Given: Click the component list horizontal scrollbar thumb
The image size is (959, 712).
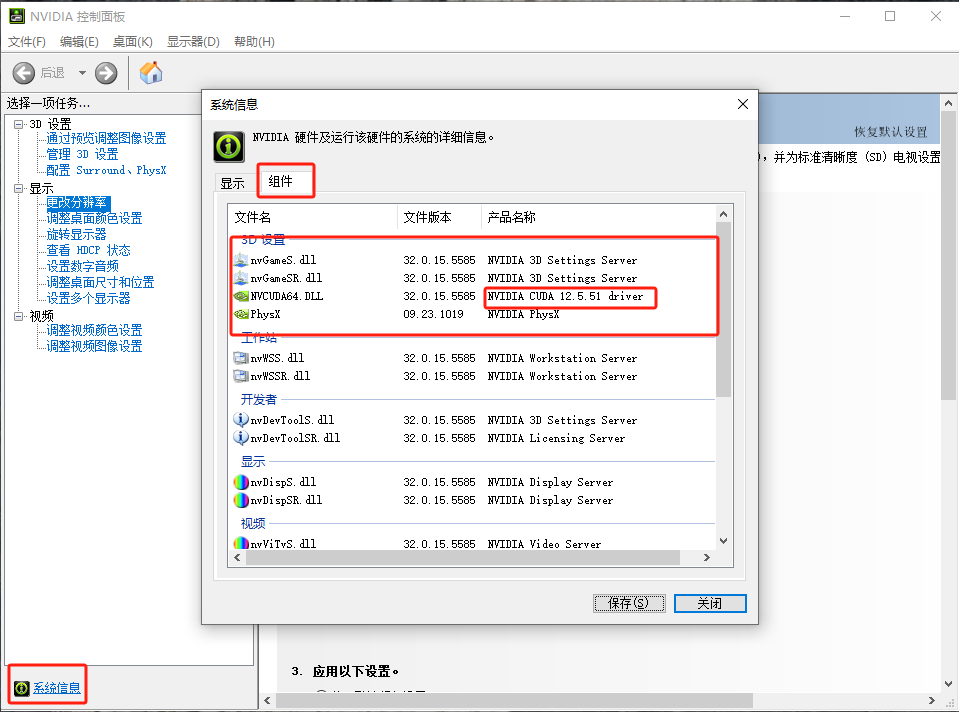Looking at the screenshot, I should pyautogui.click(x=462, y=557).
